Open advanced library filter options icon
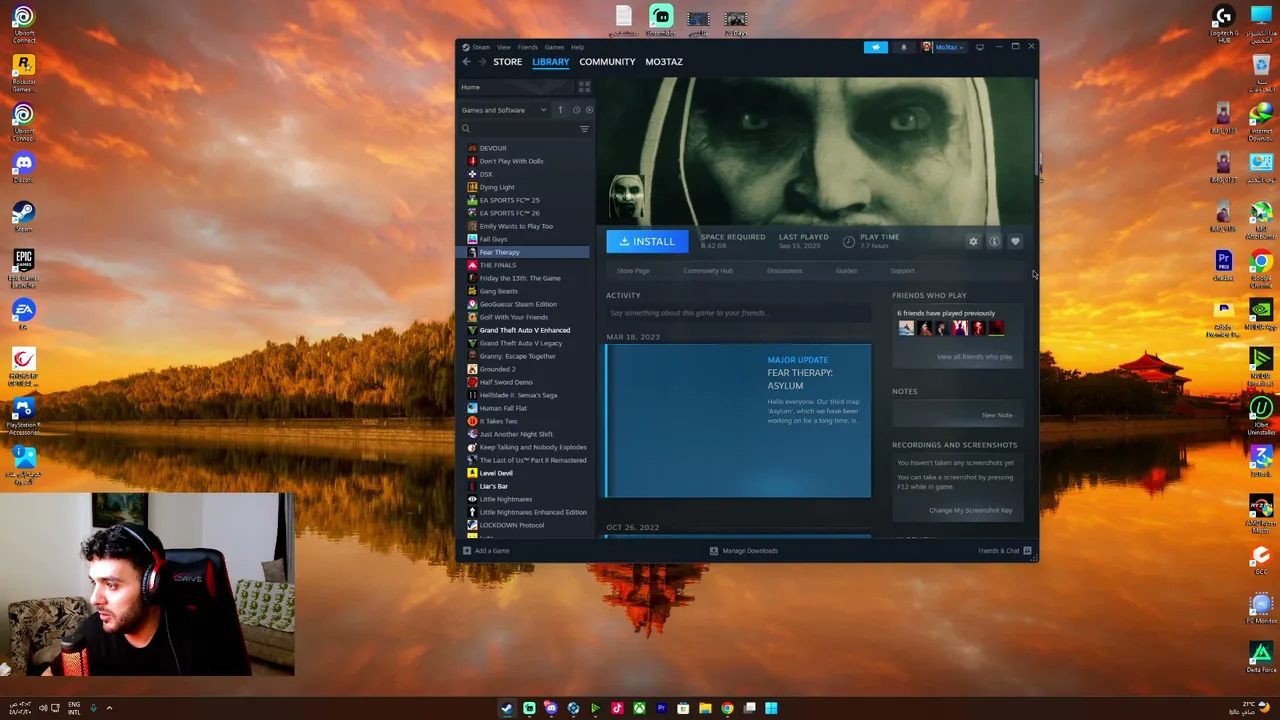Image resolution: width=1280 pixels, height=720 pixels. [x=584, y=129]
